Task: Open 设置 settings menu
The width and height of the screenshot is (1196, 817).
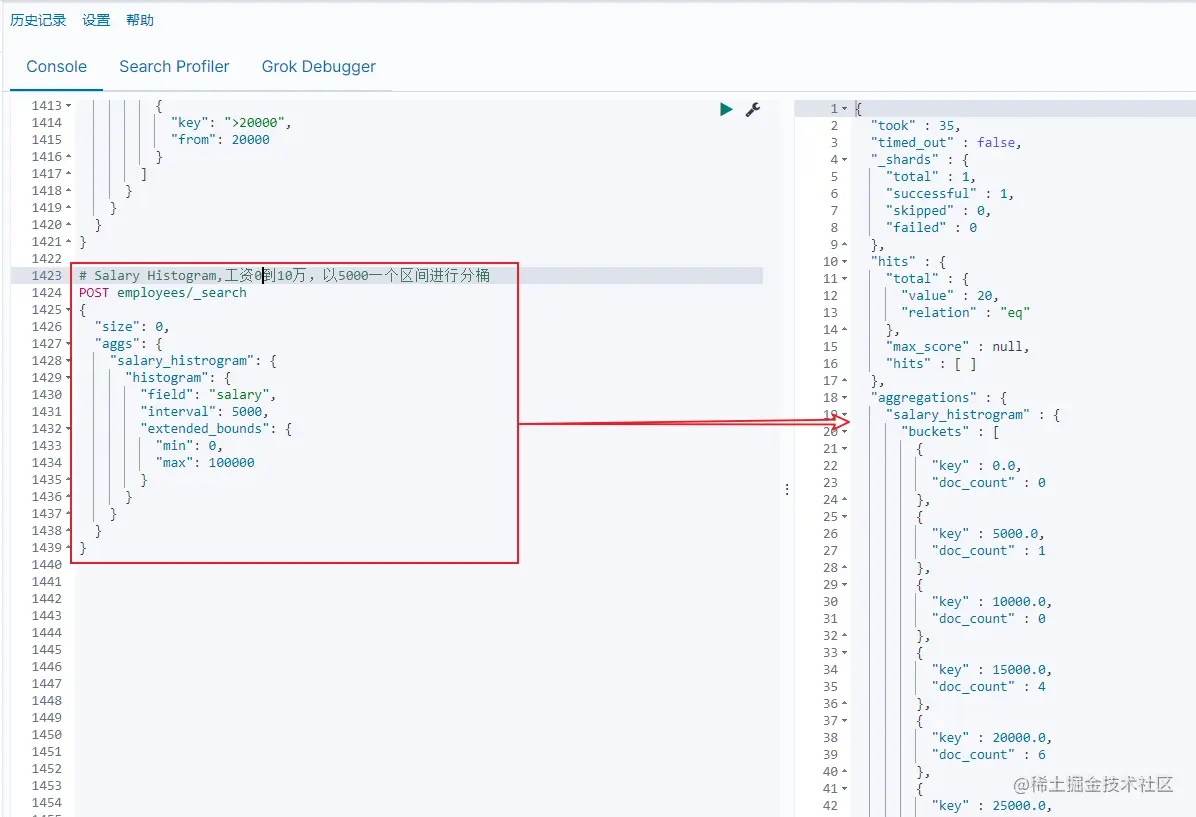Action: click(96, 20)
